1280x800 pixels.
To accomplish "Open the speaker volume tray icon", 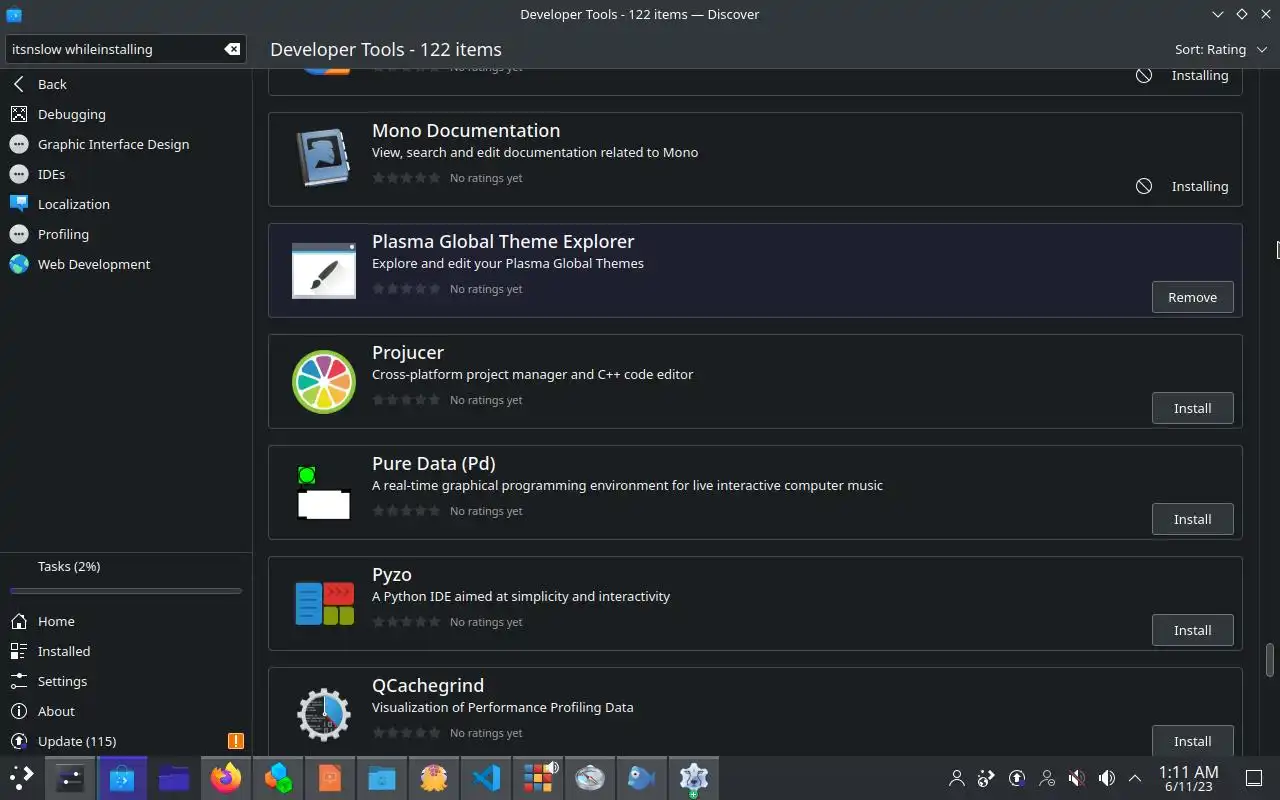I will click(1107, 778).
